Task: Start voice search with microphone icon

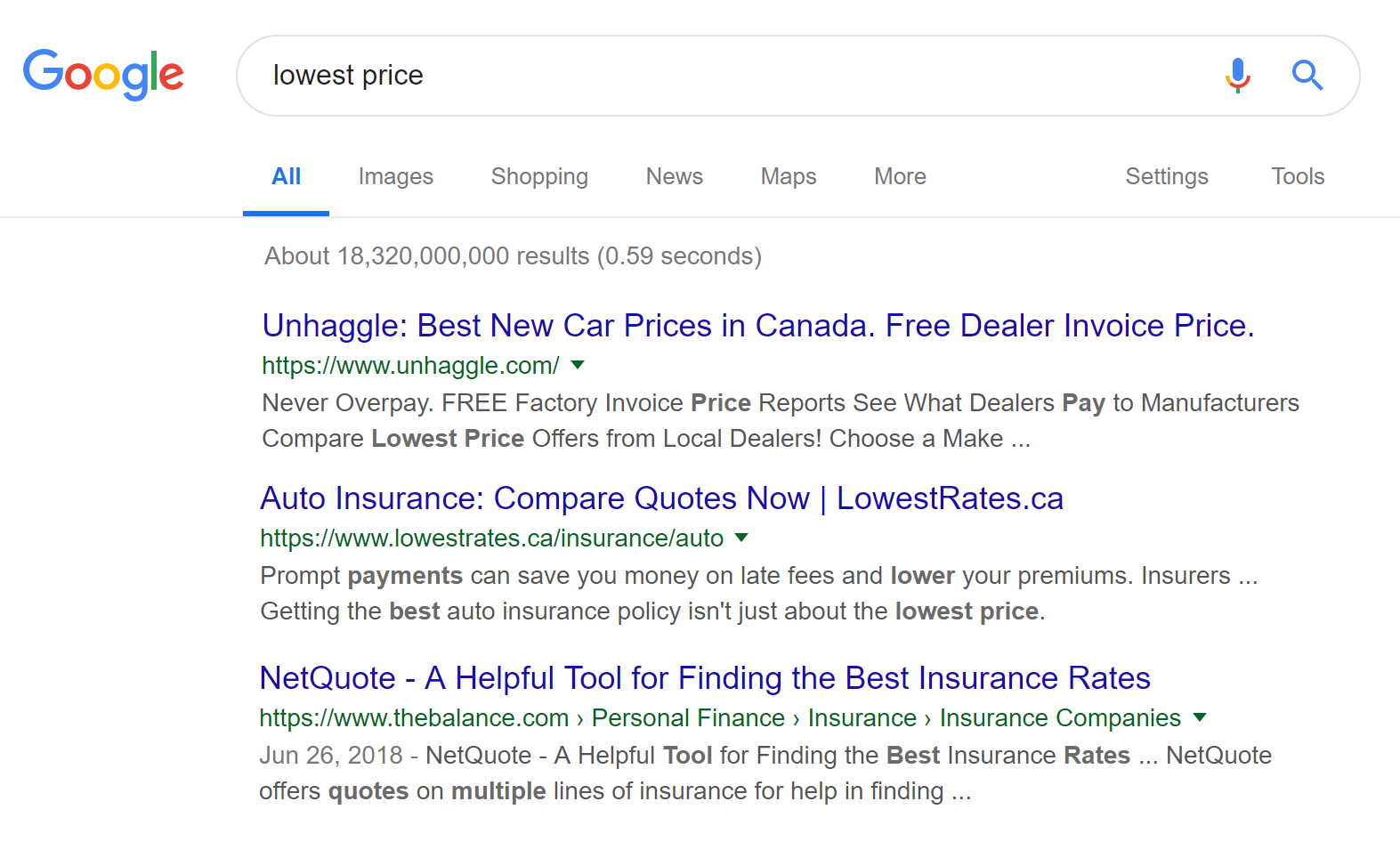Action: 1237,76
